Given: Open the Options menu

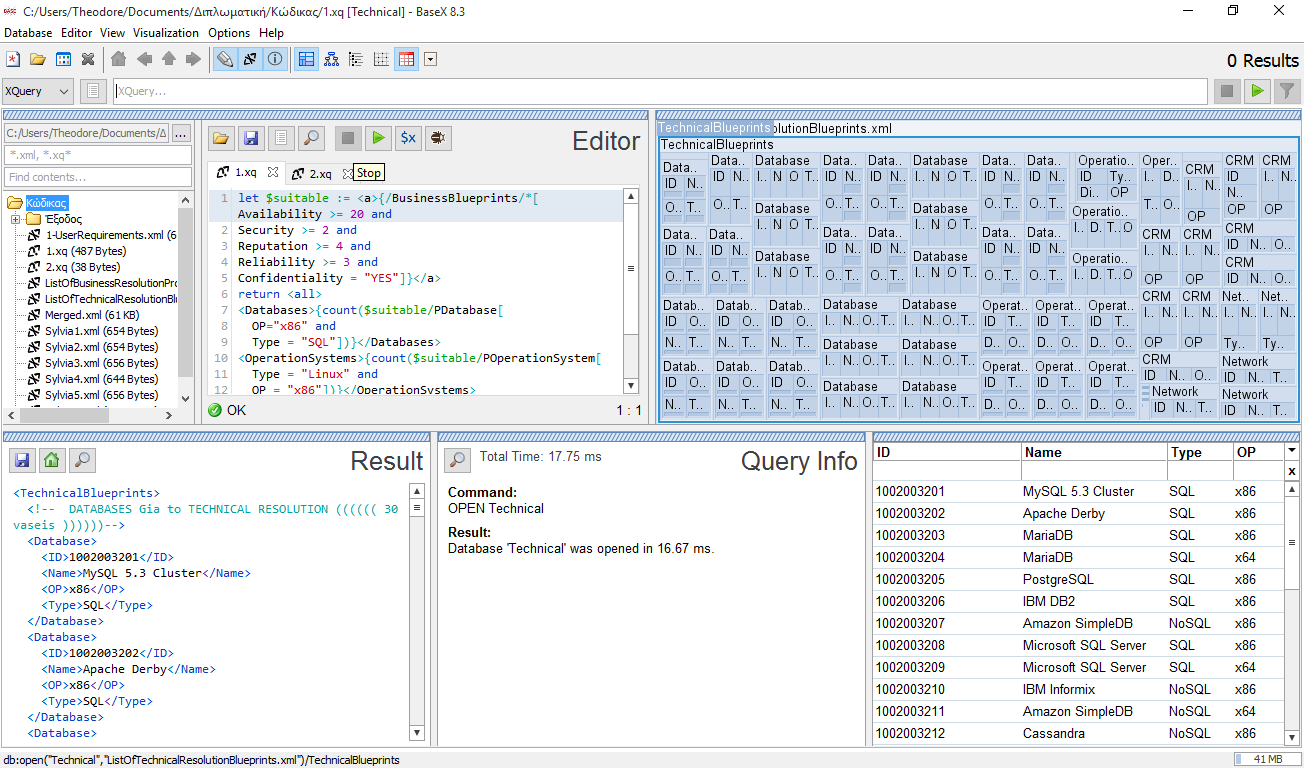Looking at the screenshot, I should click(x=229, y=33).
